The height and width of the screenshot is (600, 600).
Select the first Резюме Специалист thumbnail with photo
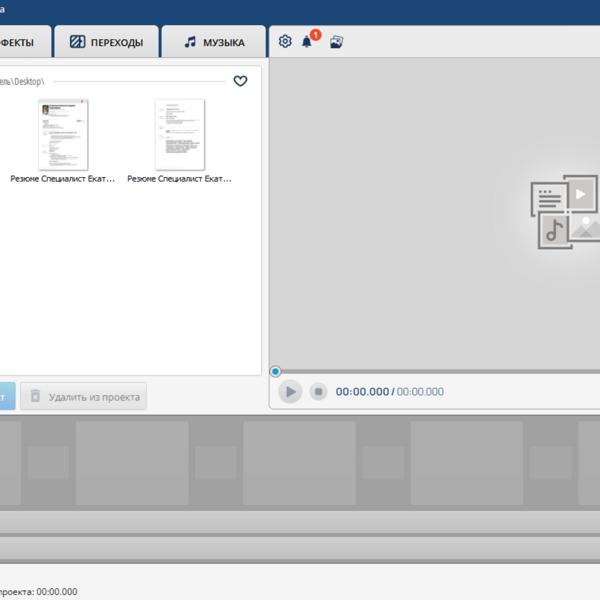click(x=63, y=135)
